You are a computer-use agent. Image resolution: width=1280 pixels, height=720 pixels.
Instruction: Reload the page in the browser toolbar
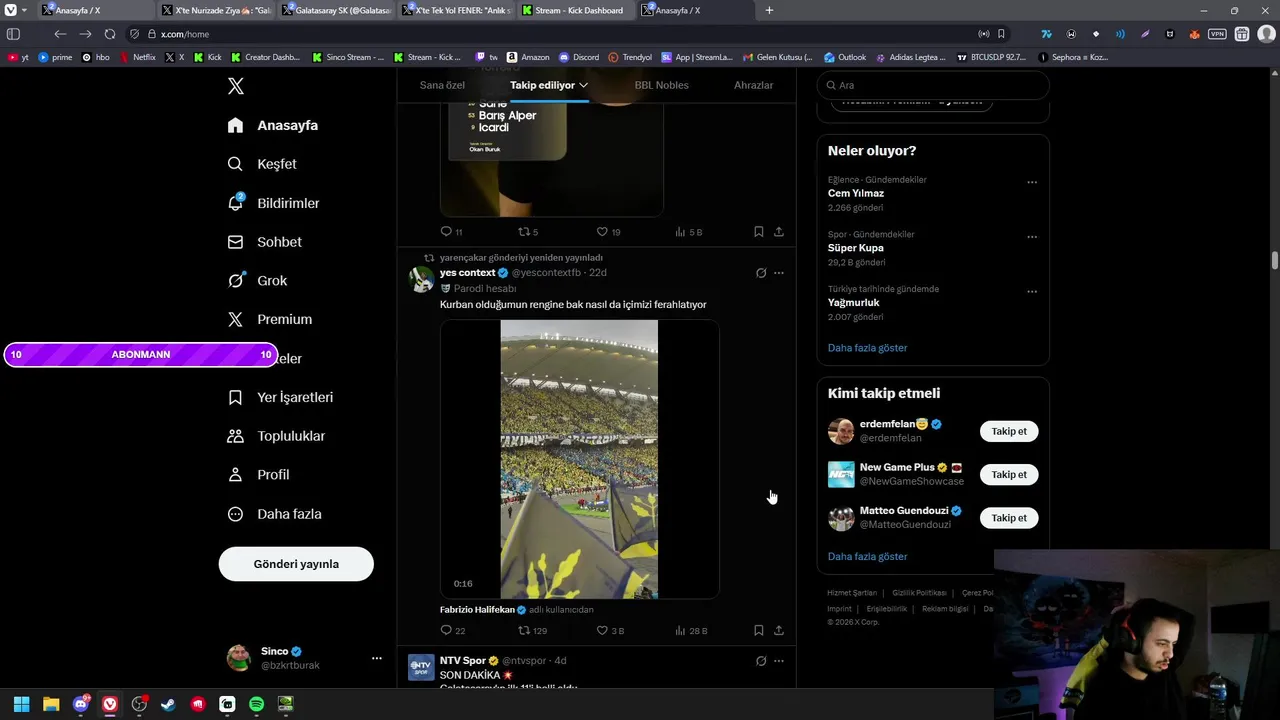pyautogui.click(x=110, y=34)
